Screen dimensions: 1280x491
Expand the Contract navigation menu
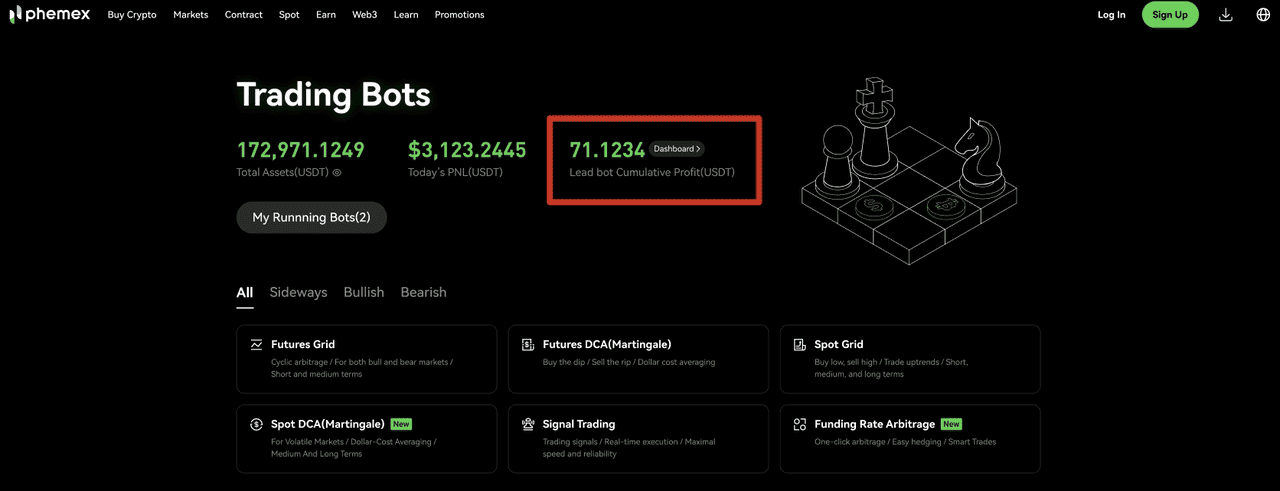coord(243,15)
